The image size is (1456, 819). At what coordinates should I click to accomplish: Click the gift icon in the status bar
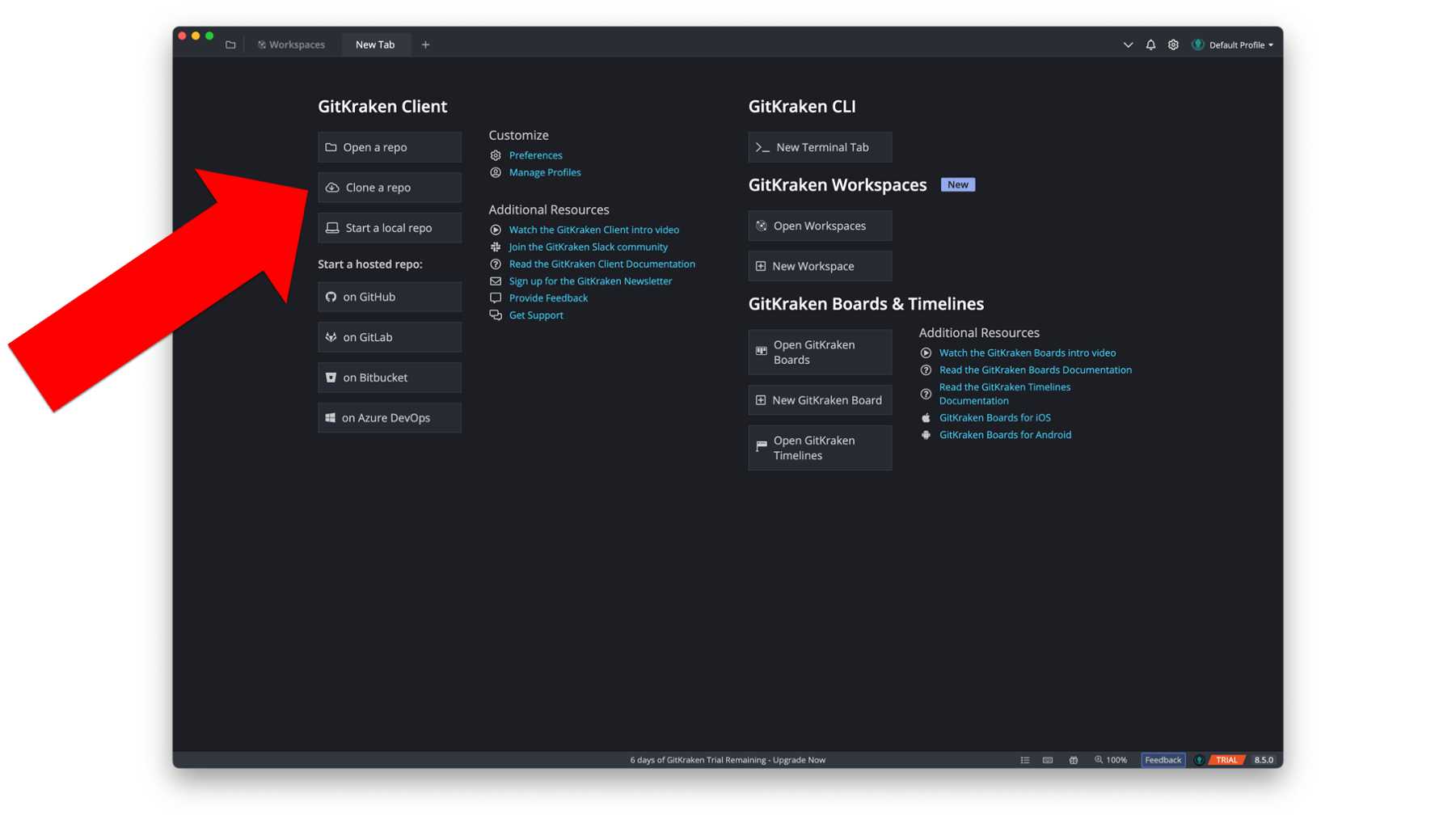[x=1074, y=760]
